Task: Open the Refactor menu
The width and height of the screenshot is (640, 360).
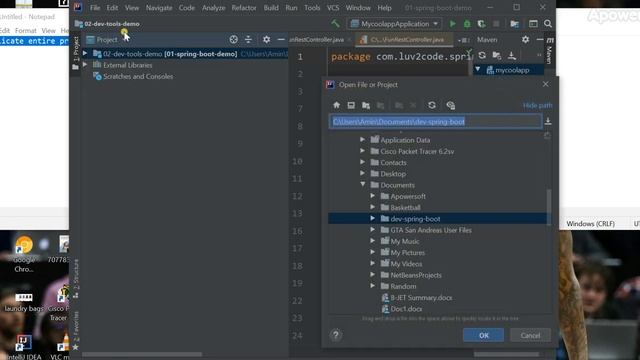Action: tap(244, 7)
